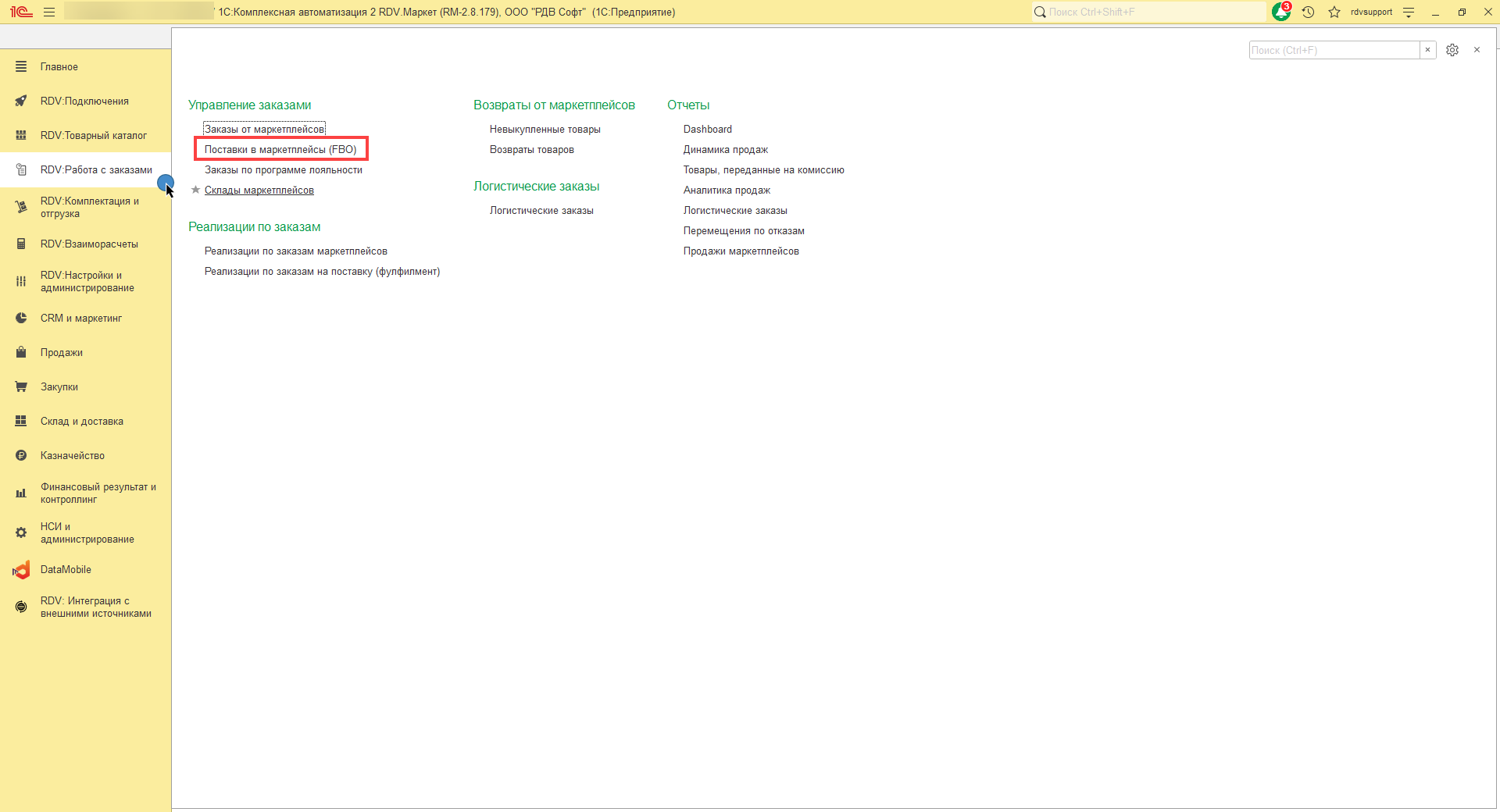
Task: Open Заказы по программе лояльности
Action: [x=284, y=170]
